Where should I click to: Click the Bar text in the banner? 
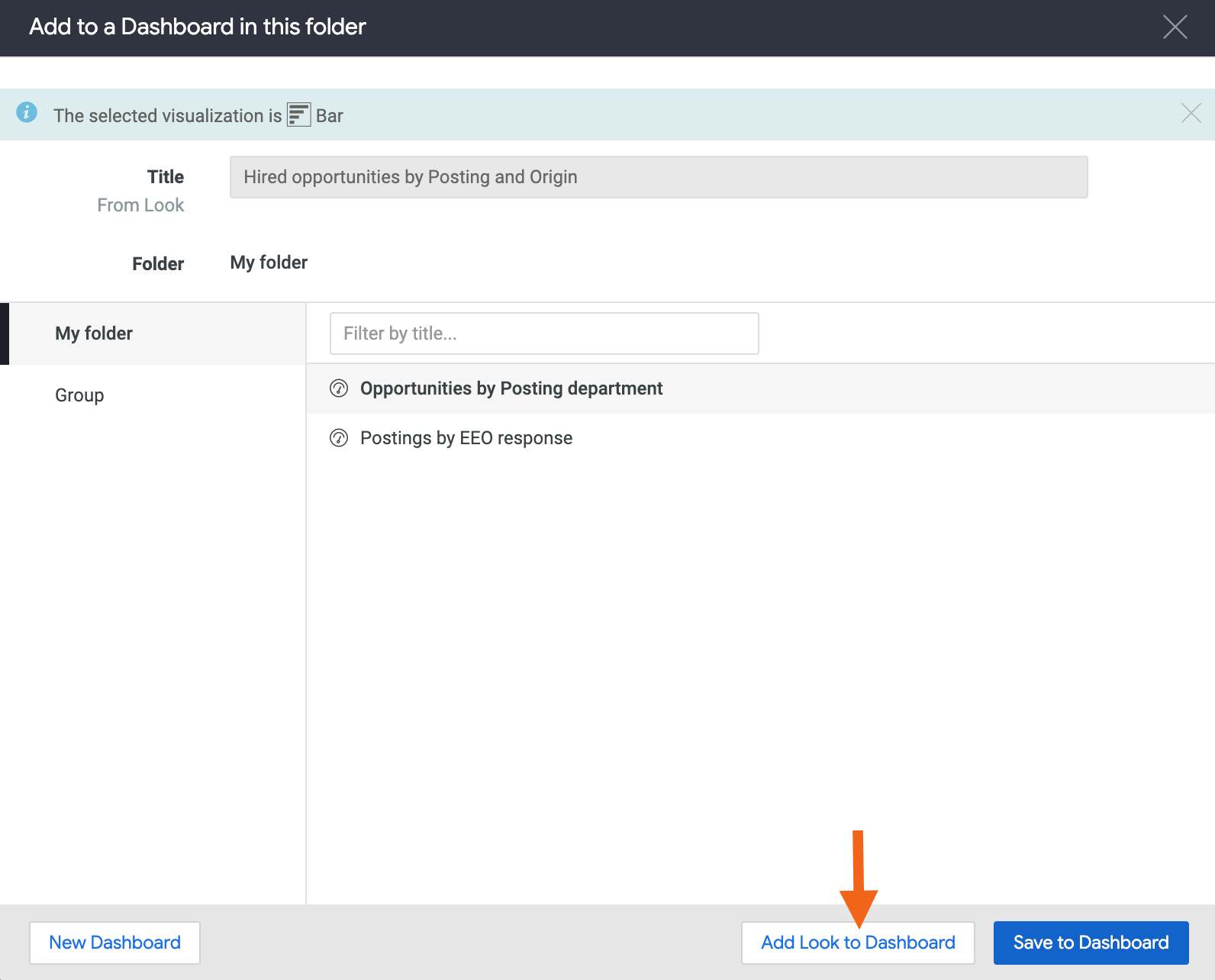pyautogui.click(x=329, y=116)
